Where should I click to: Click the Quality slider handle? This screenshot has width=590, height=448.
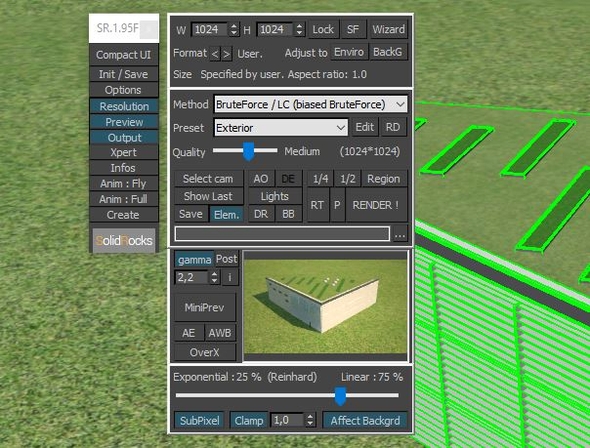(x=248, y=151)
